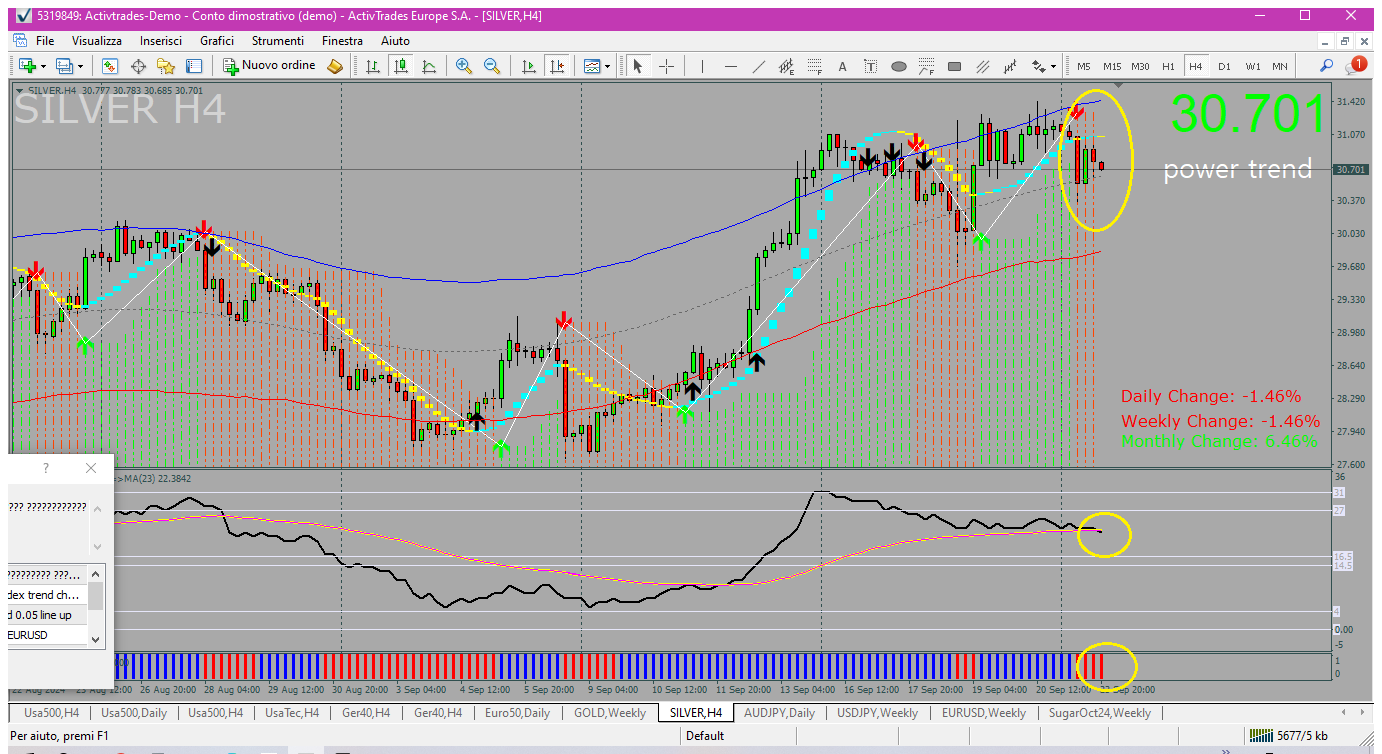Open the new chart icon
The height and width of the screenshot is (754, 1382).
(x=26, y=66)
